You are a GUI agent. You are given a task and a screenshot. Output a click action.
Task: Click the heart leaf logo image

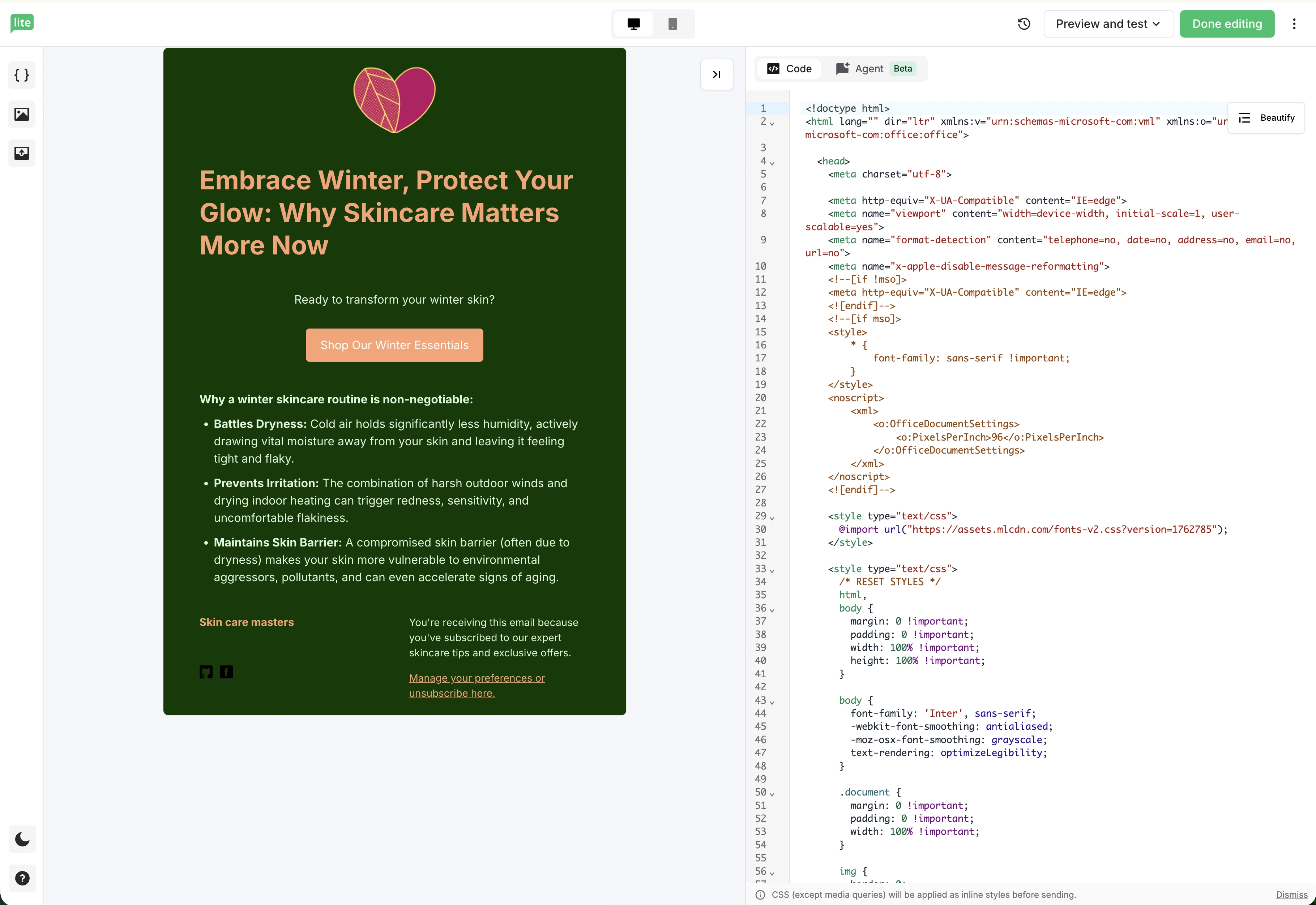(394, 100)
